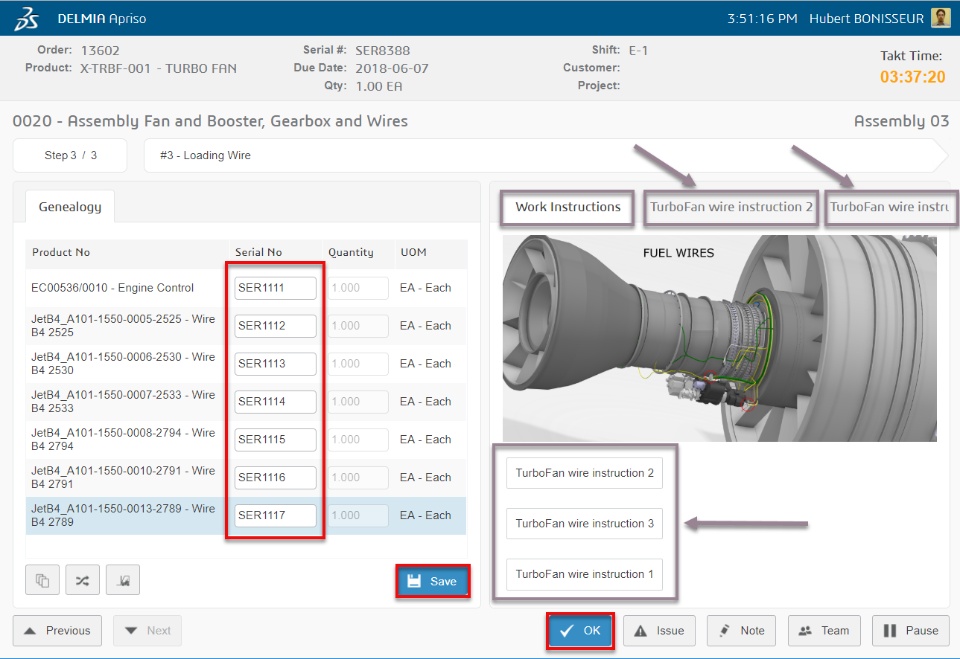The height and width of the screenshot is (659, 960).
Task: Edit serial field SER1114
Action: coord(276,402)
